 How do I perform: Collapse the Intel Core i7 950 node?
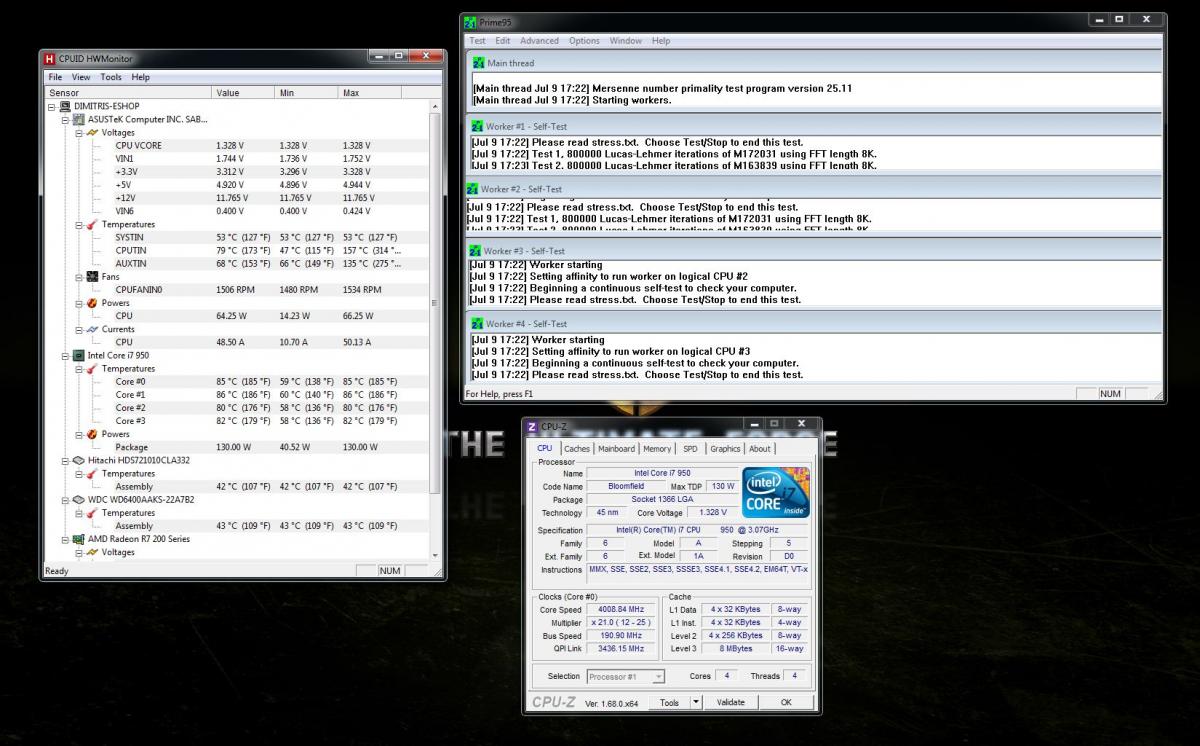(66, 355)
